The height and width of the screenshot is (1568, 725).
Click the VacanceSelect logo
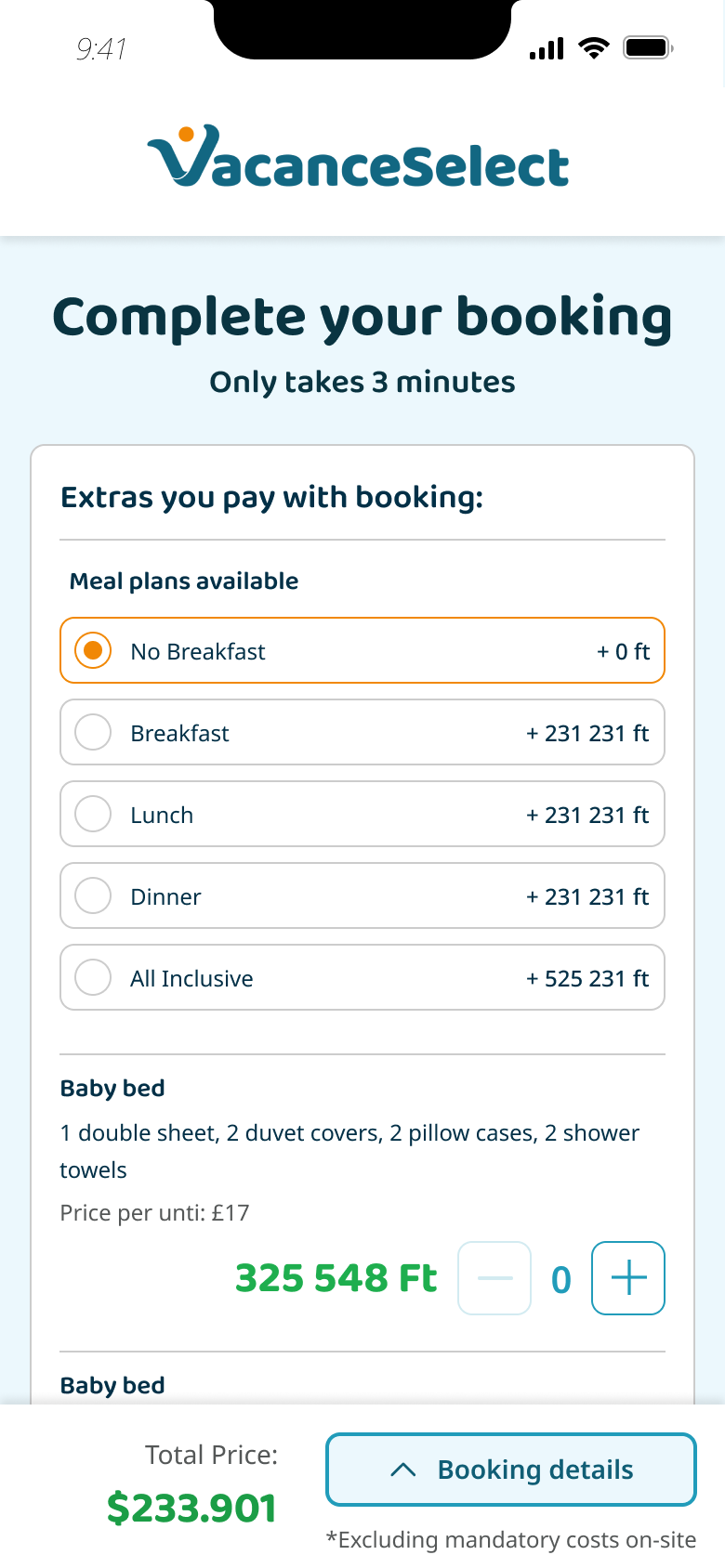[359, 158]
